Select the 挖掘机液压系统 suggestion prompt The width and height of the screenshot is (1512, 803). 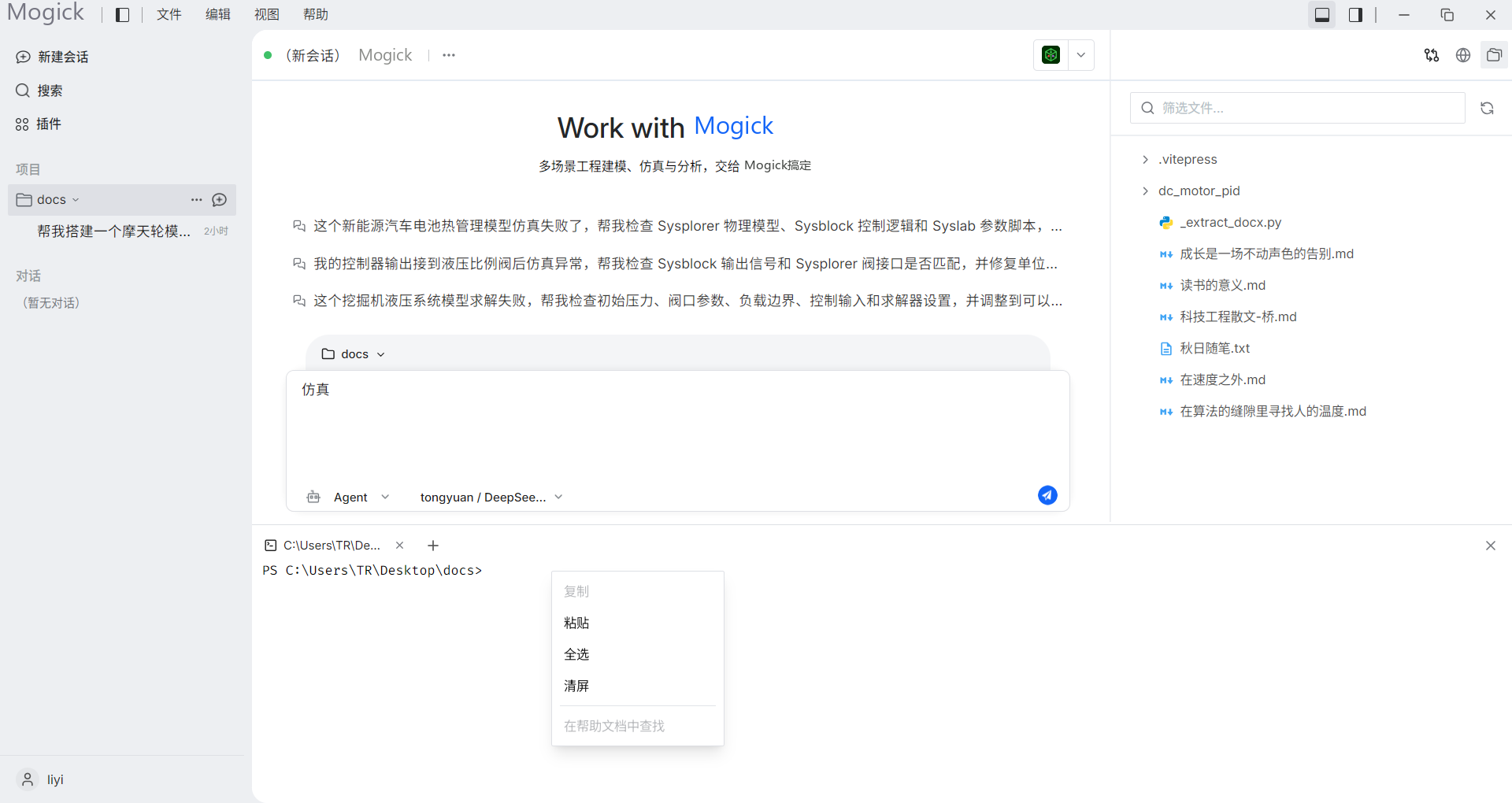tap(677, 301)
